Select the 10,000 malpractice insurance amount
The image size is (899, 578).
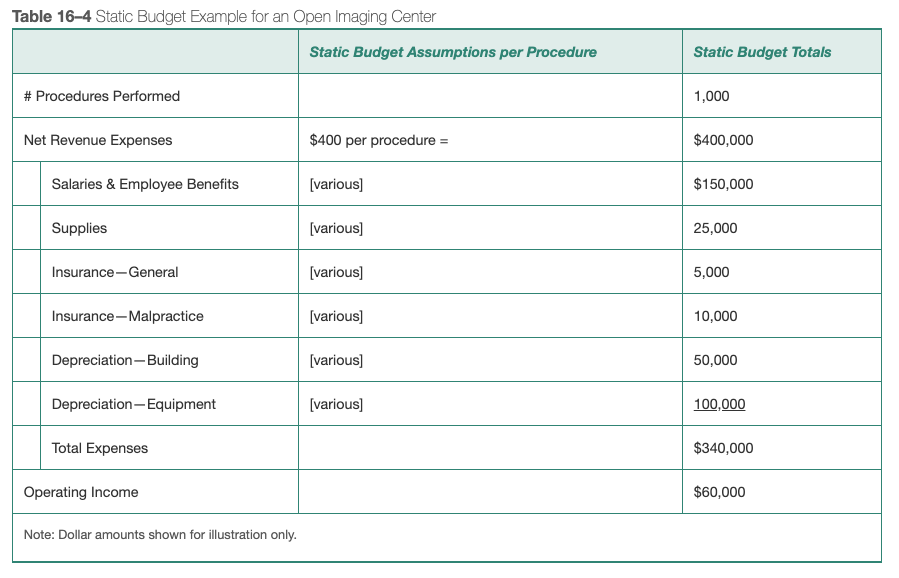(x=716, y=316)
